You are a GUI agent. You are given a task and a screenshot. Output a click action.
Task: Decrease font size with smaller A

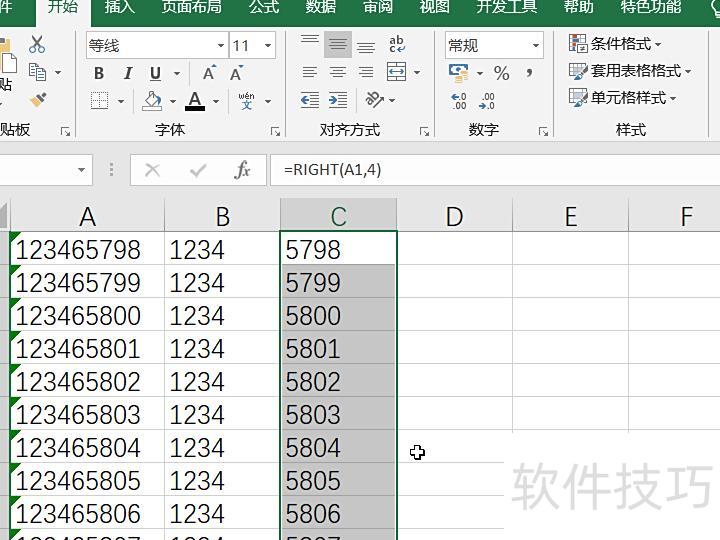click(236, 73)
